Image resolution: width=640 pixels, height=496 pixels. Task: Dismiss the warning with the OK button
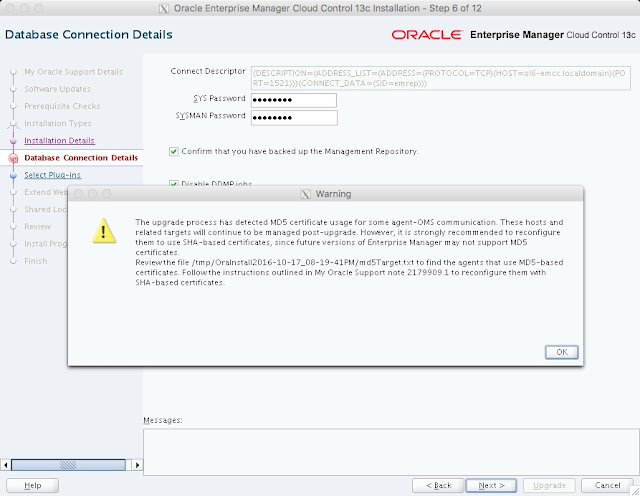click(x=562, y=352)
